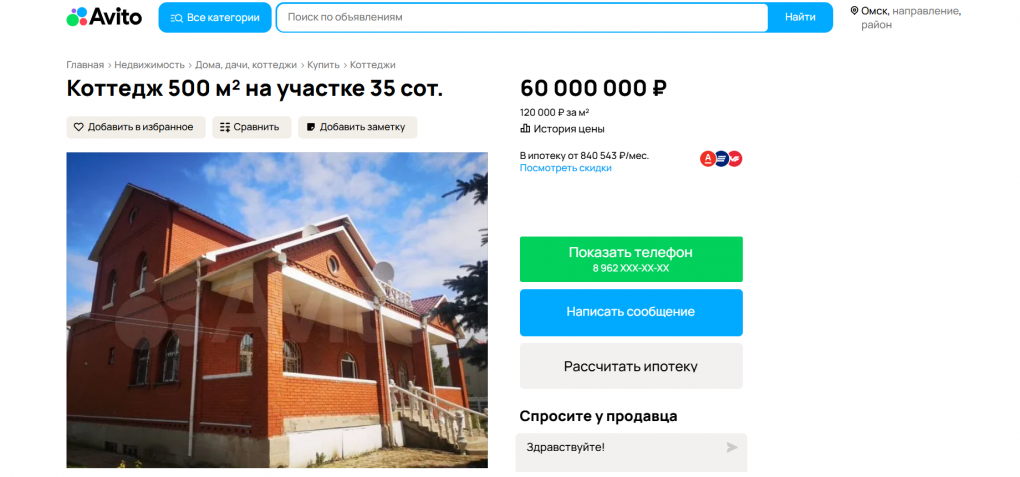Click Рассчитать ипотеку button
This screenshot has height=477, width=1020.
tap(631, 366)
